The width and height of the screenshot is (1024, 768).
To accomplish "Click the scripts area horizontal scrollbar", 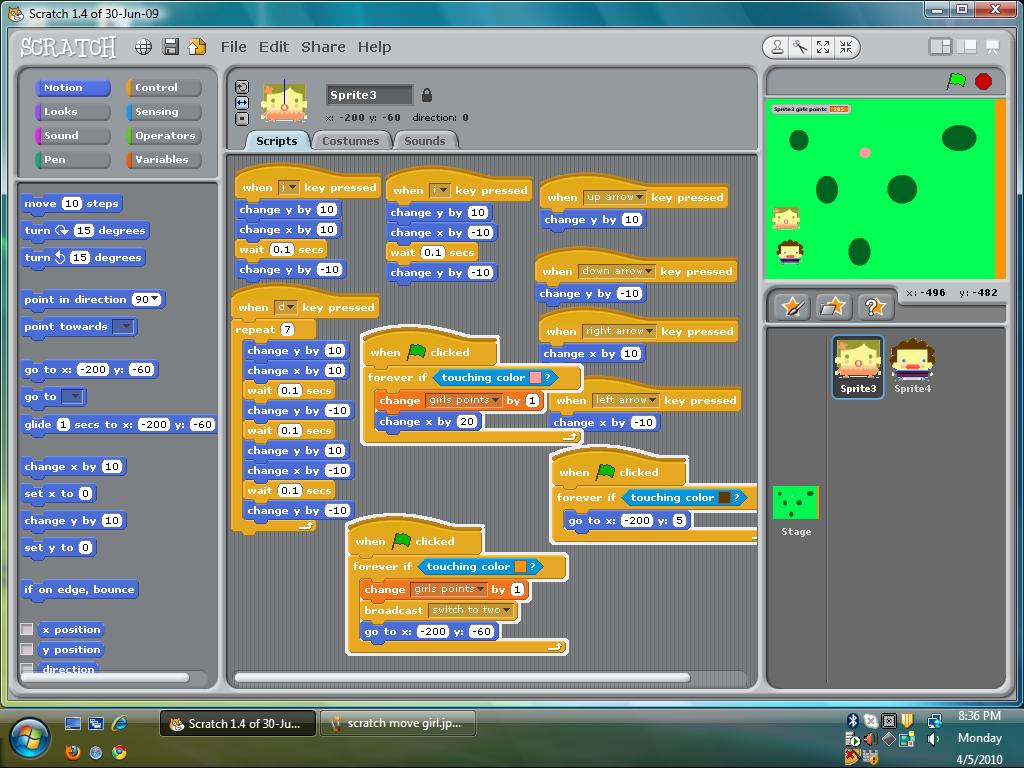I will coord(462,678).
